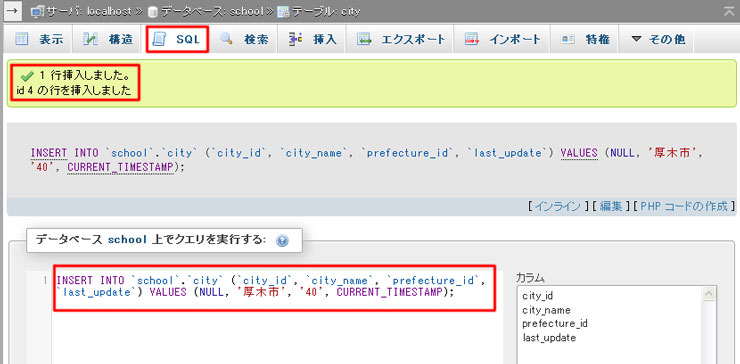Image resolution: width=740 pixels, height=364 pixels.
Task: Open the 表示 (Browse) tab
Action: [38, 40]
